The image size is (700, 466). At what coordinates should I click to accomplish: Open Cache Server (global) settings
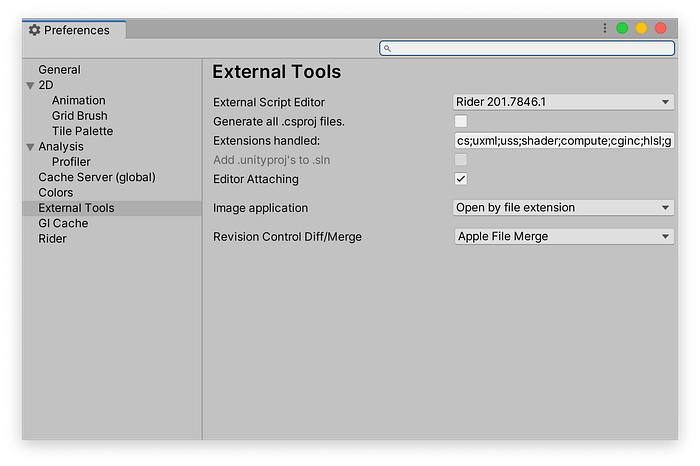point(97,177)
